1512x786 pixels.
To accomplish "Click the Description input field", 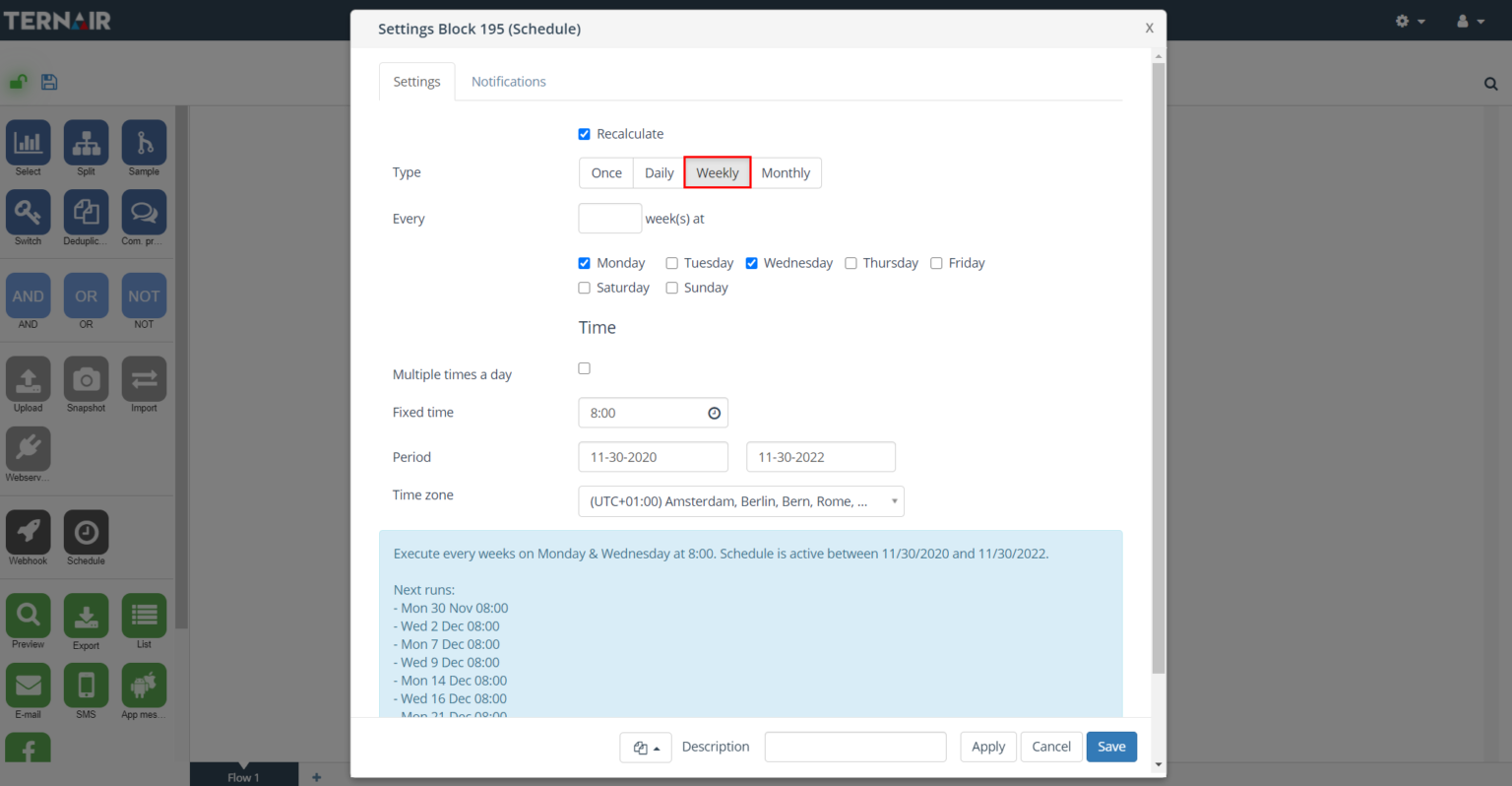I will point(854,747).
